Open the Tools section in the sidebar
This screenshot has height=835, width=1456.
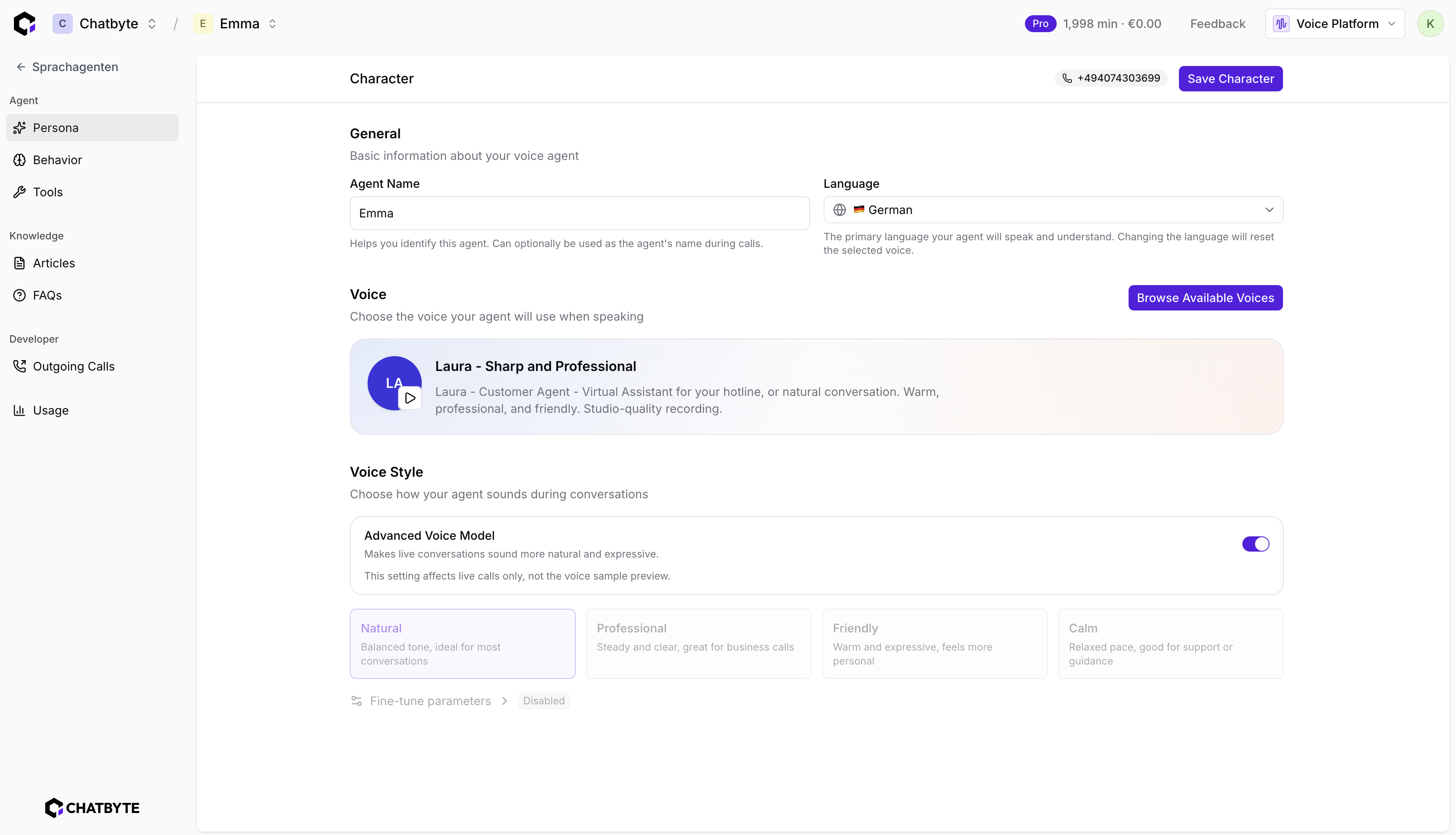tap(48, 192)
